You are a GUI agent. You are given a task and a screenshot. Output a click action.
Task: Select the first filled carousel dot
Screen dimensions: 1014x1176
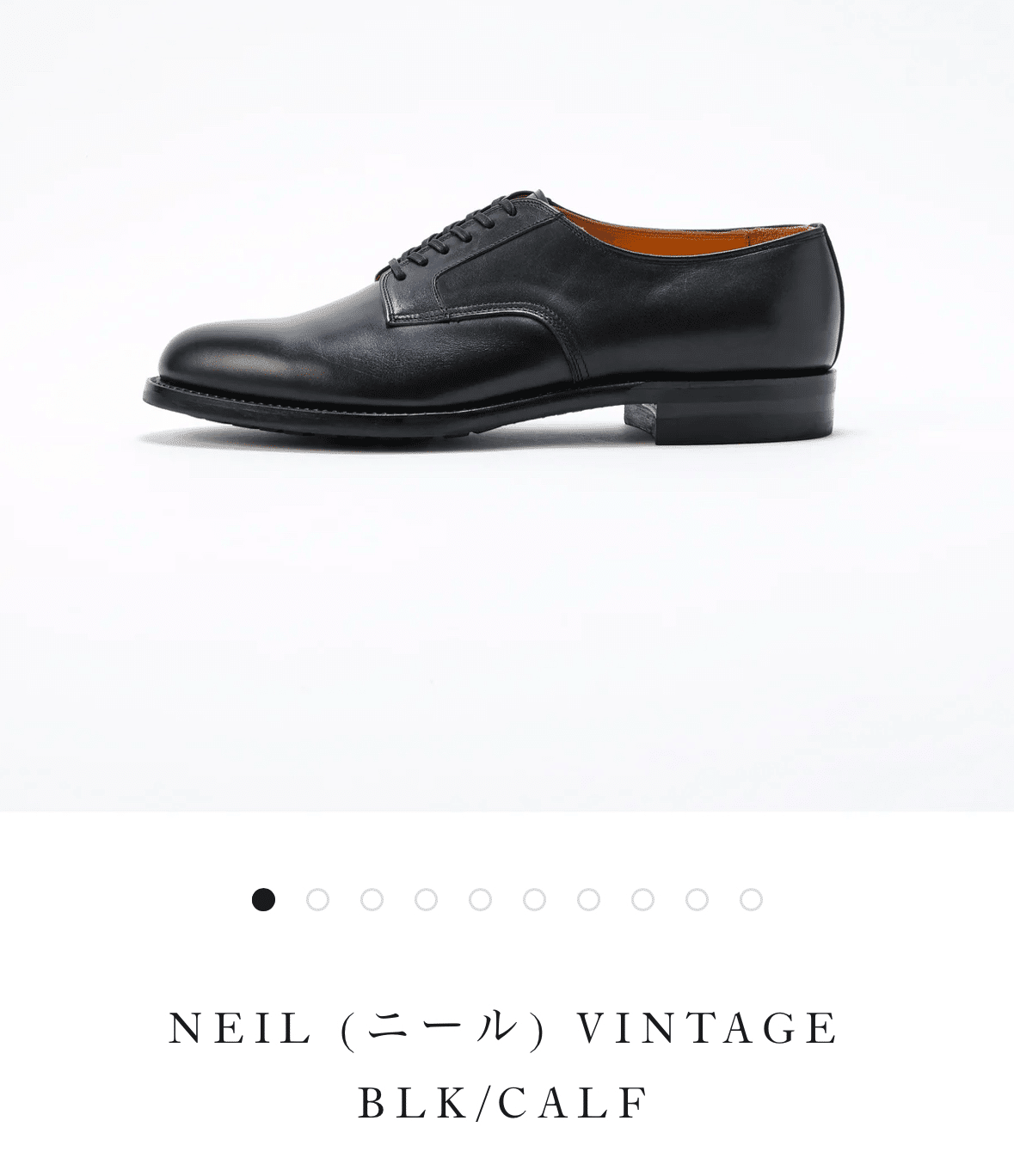pyautogui.click(x=263, y=900)
